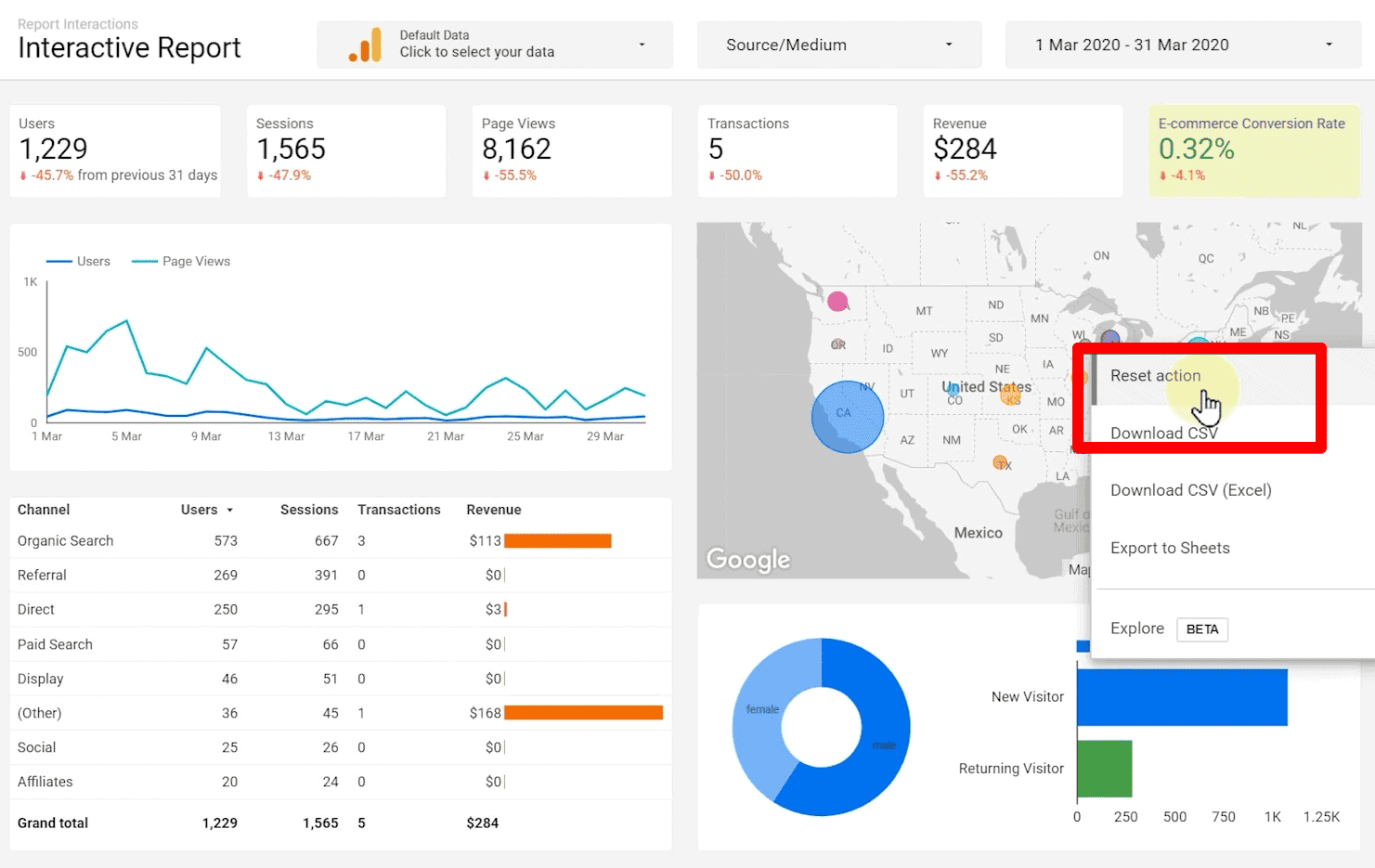Screen dimensions: 1375x868
Task: Choose Export to Sheets from the menu
Action: (1170, 548)
